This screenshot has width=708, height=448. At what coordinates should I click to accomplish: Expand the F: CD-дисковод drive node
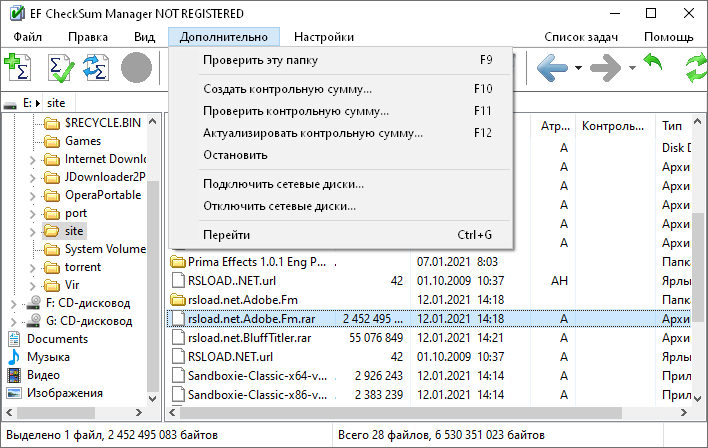pos(13,303)
